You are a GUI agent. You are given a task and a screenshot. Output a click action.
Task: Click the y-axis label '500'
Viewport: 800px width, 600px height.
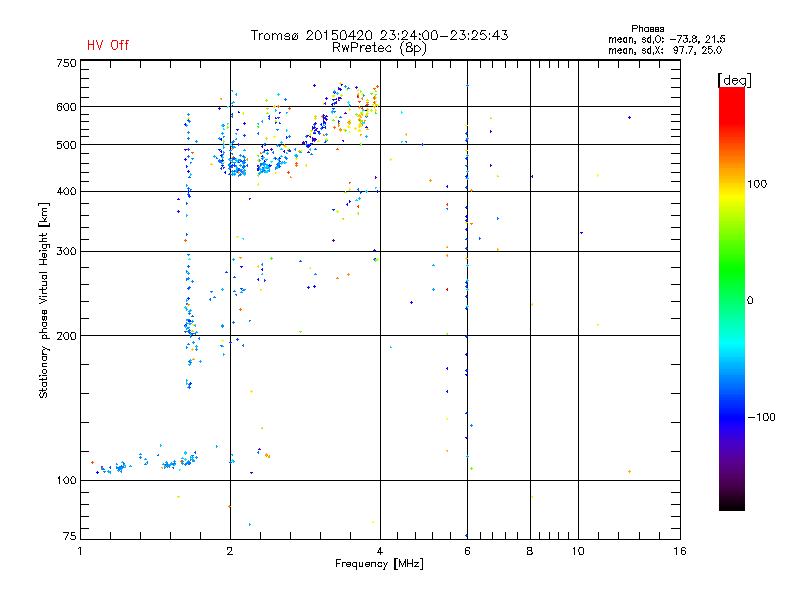click(66, 145)
